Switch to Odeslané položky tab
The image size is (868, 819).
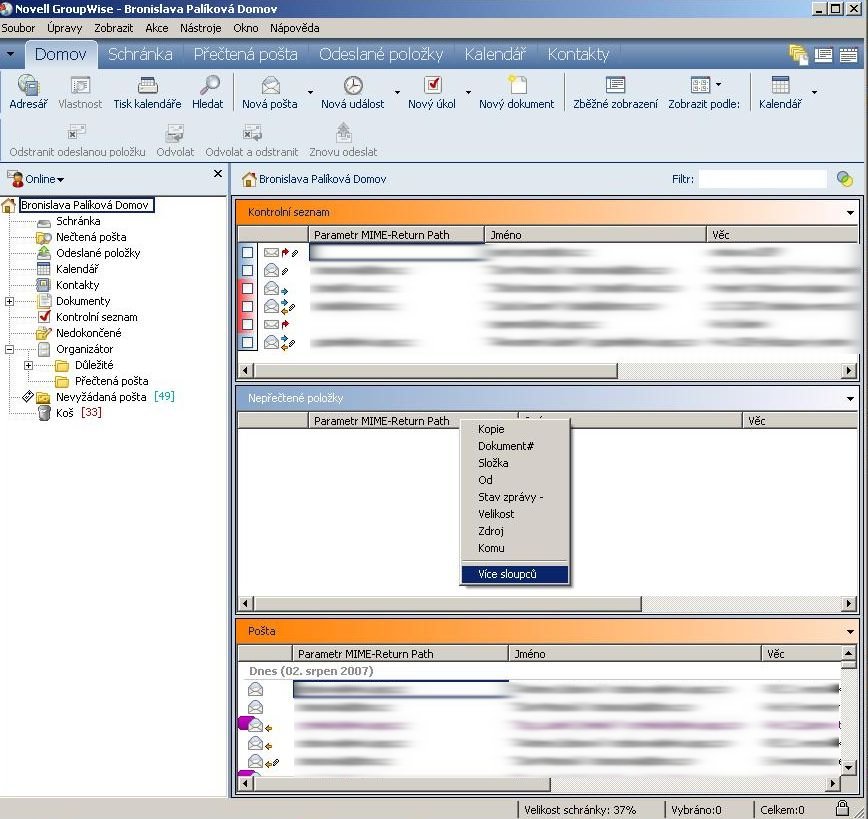coord(381,54)
